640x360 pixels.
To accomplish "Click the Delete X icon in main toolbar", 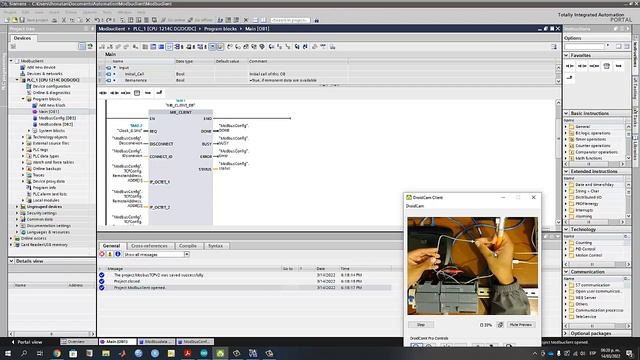I will [x=88, y=20].
